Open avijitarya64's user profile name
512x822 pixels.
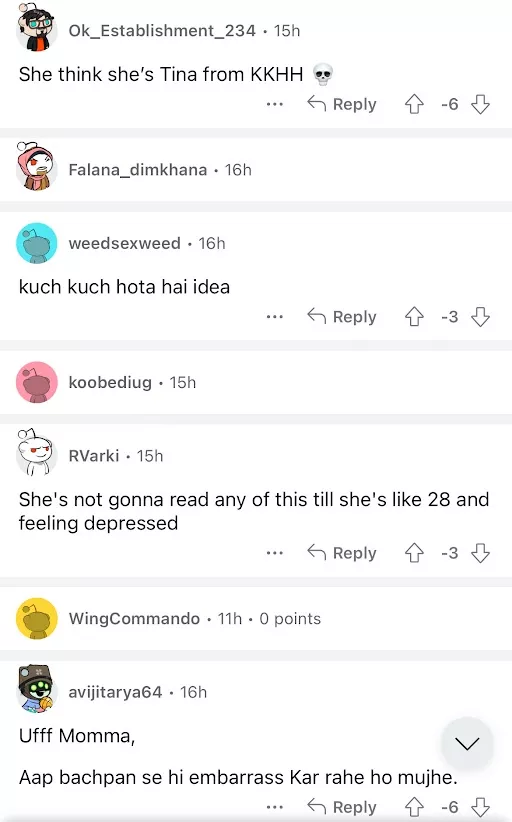pyautogui.click(x=115, y=692)
